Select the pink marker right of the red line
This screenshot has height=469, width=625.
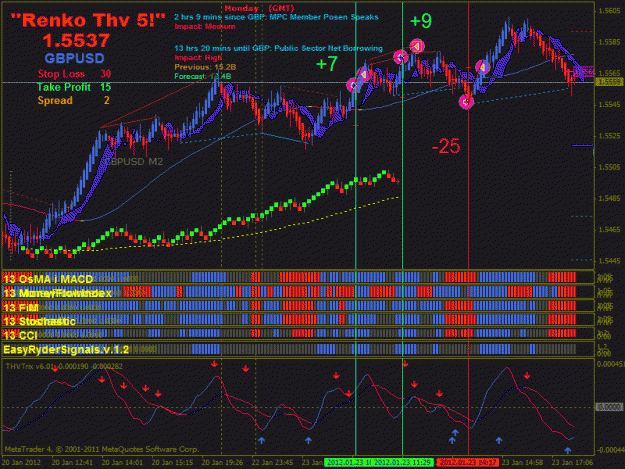482,67
